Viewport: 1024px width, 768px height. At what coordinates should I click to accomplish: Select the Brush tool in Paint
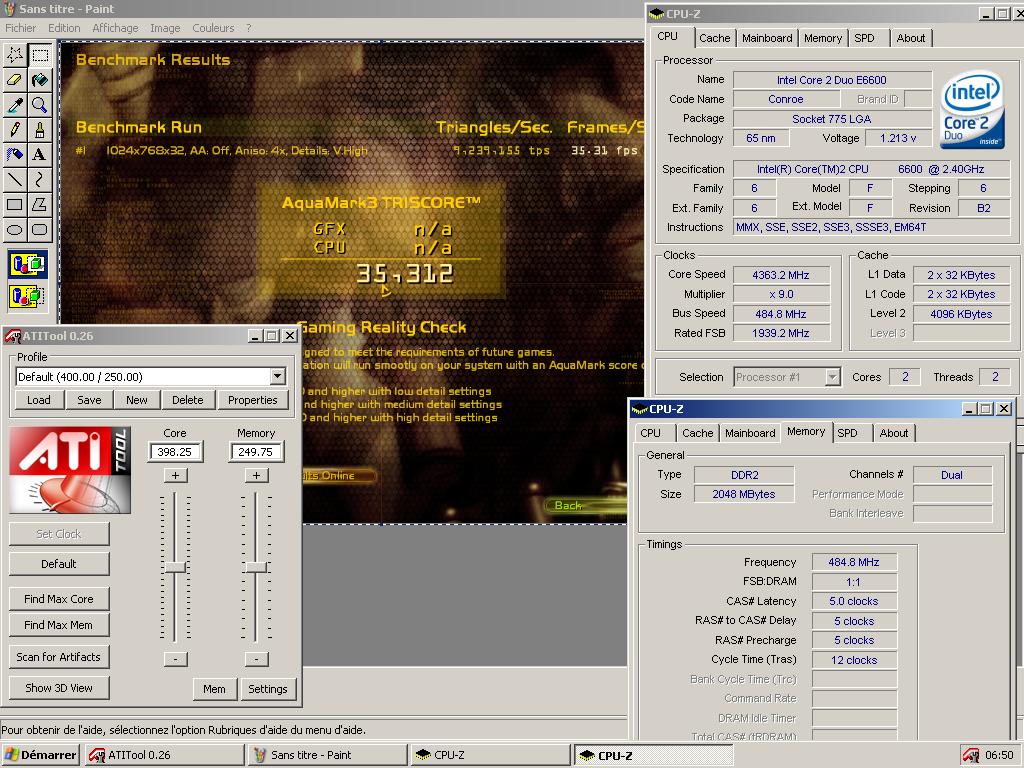coord(40,129)
